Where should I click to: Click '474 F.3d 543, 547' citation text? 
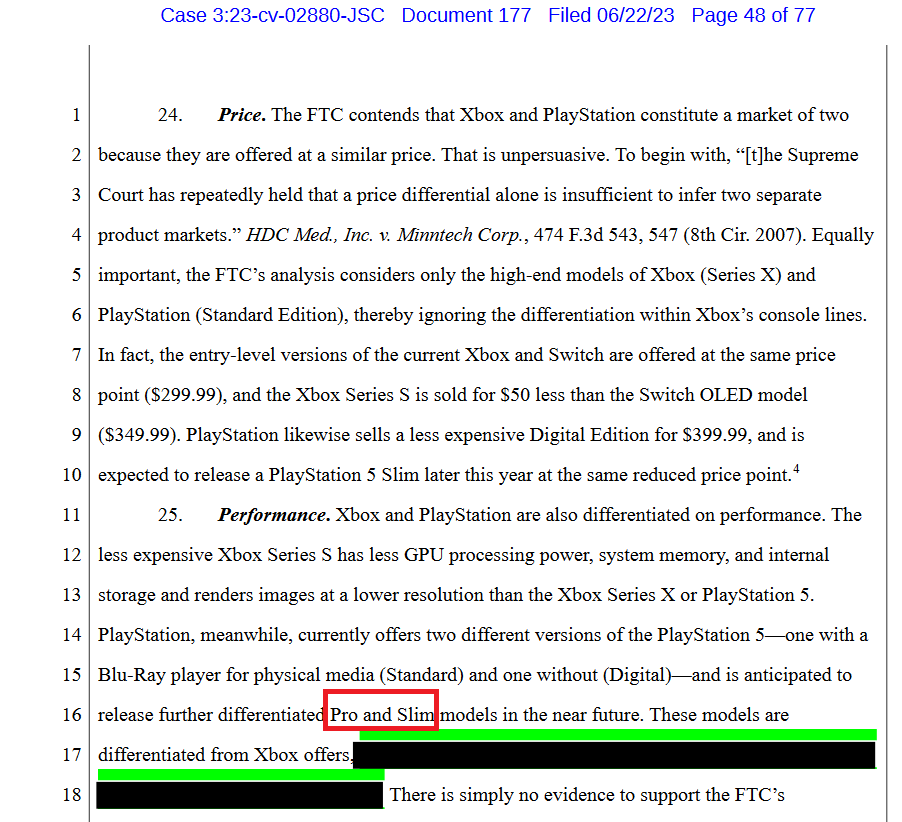(x=606, y=235)
